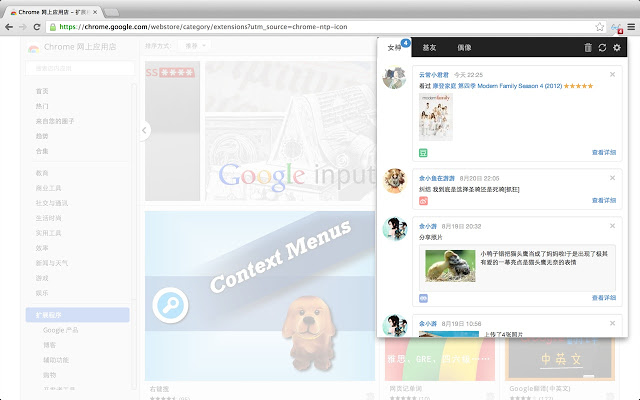640x400 pixels.
Task: Select 社交与通讯 category in the sidebar
Action: pyautogui.click(x=51, y=203)
